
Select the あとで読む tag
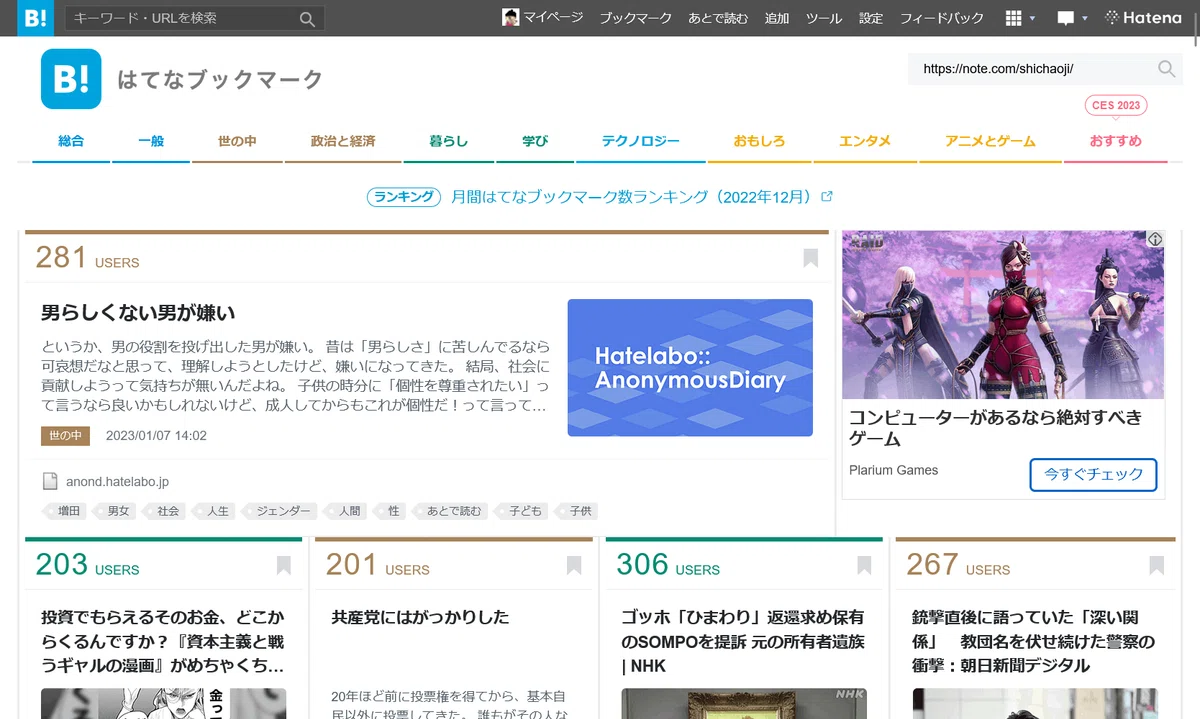452,511
